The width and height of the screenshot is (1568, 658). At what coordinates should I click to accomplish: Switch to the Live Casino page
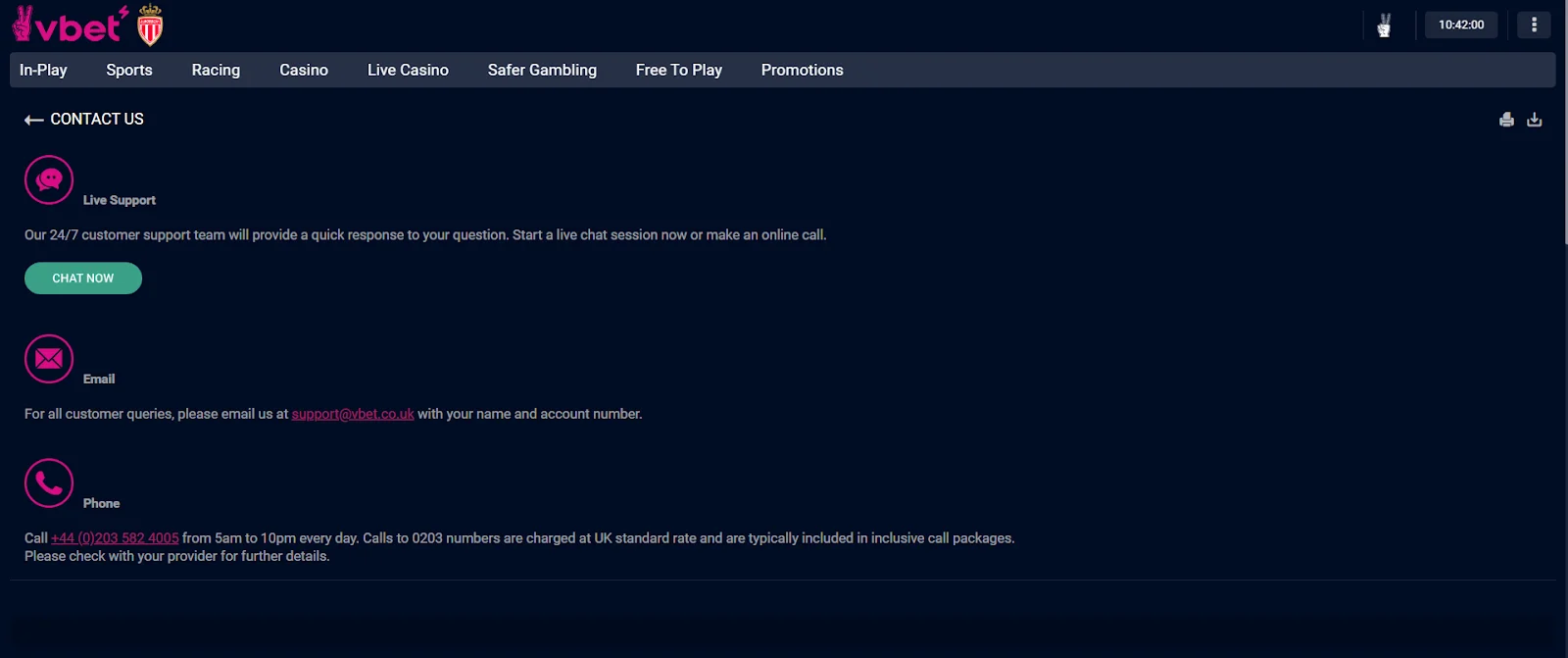[x=408, y=70]
